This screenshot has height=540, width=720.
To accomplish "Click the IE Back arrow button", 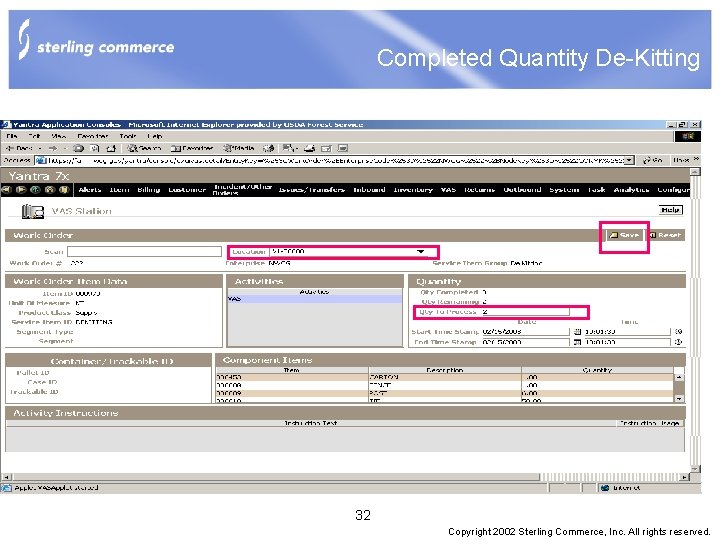I will [21, 148].
